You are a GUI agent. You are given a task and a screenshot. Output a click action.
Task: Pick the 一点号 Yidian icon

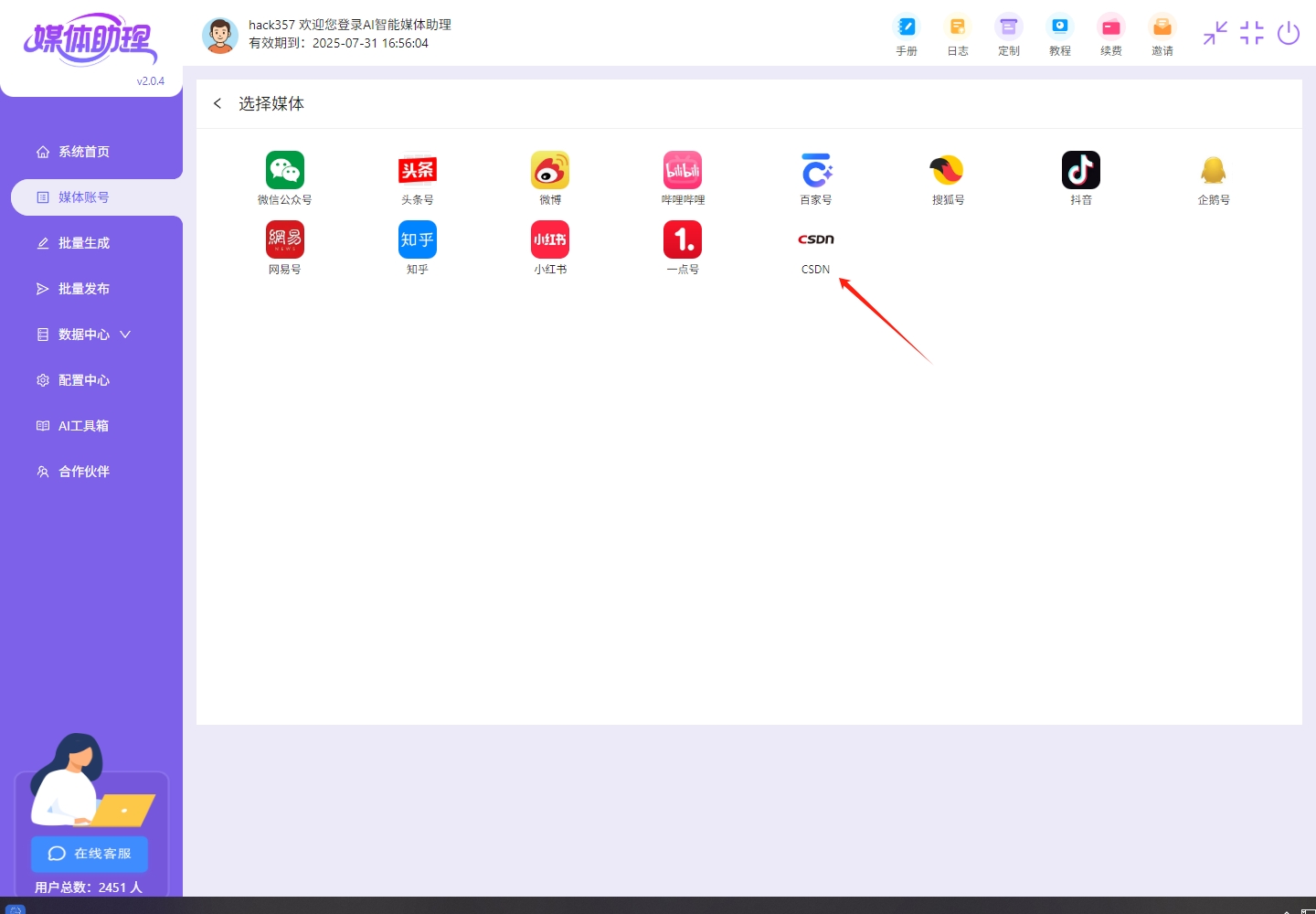pos(683,239)
